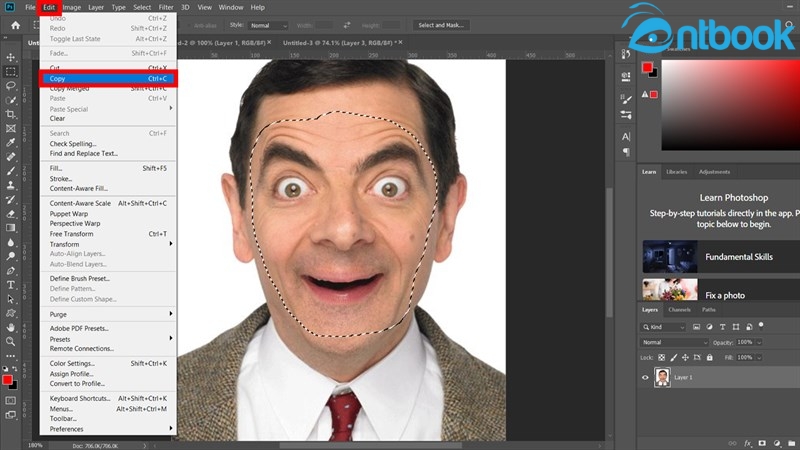Open the Paragraph panel icon

click(x=626, y=152)
